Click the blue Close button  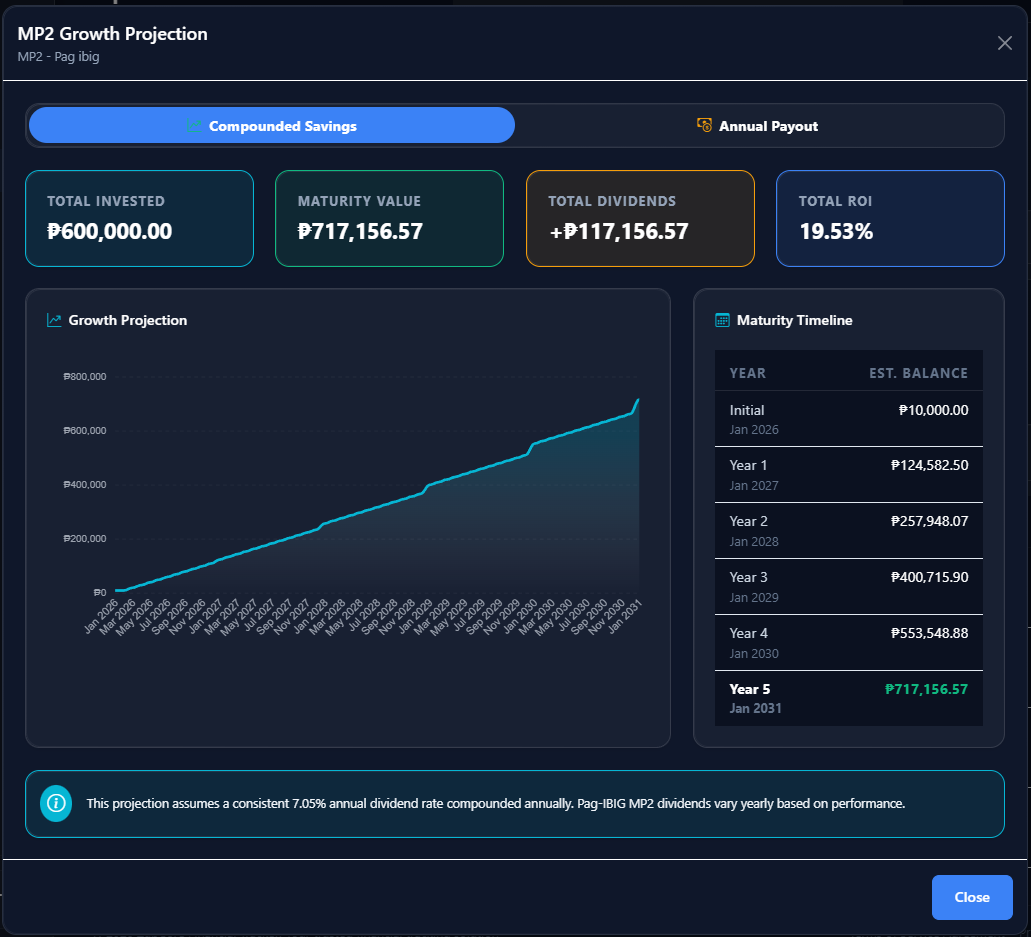click(x=971, y=897)
